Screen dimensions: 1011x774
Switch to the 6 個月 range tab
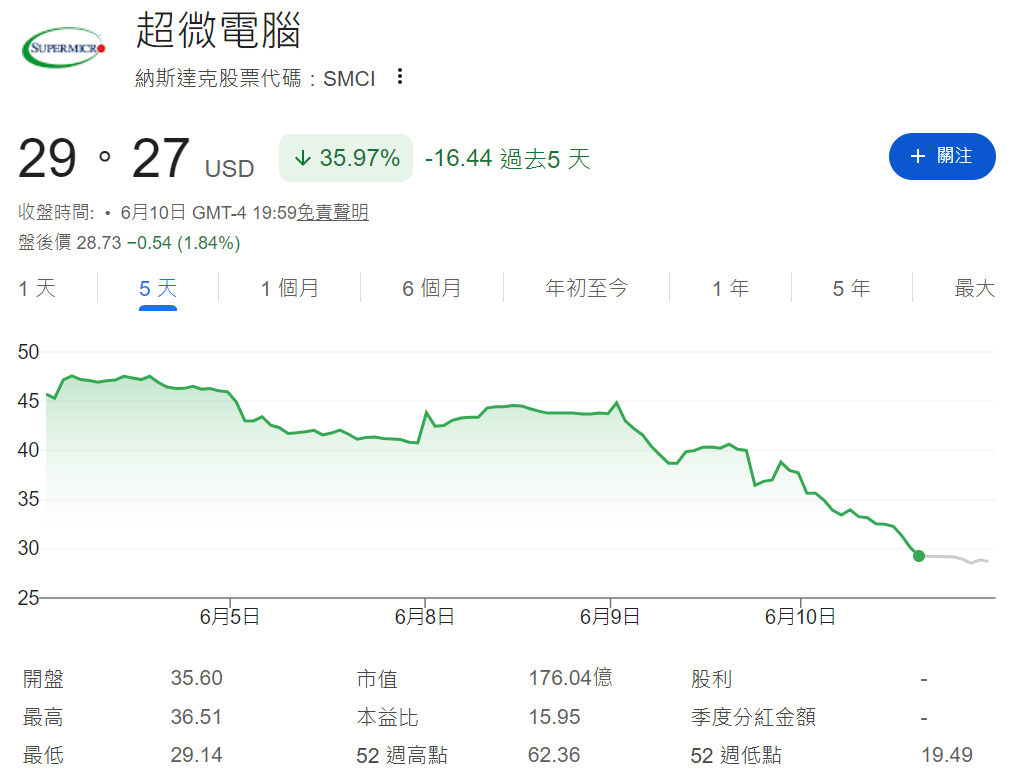tap(431, 288)
